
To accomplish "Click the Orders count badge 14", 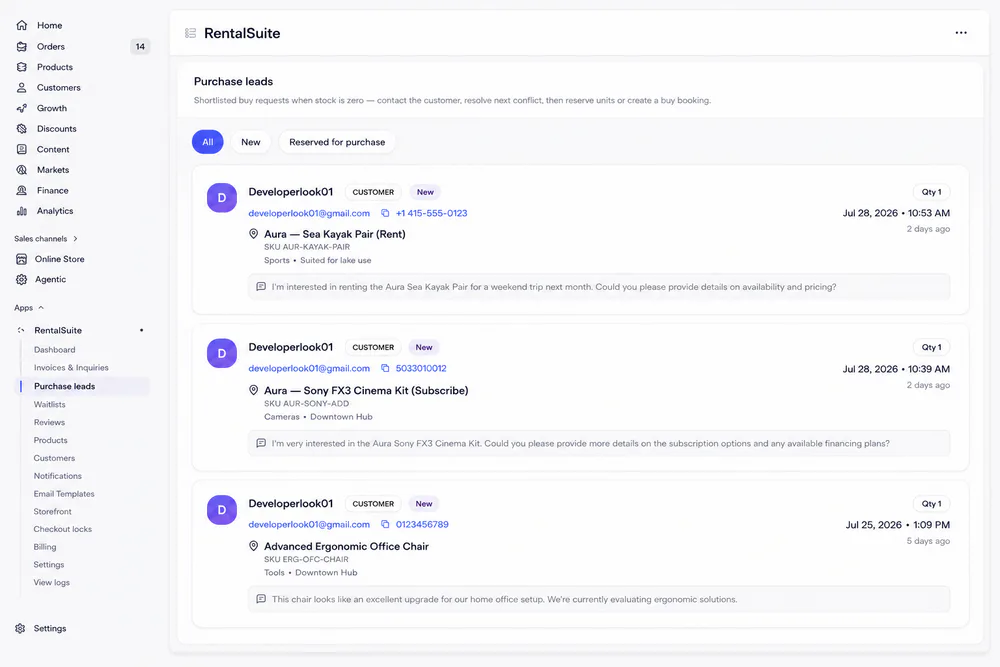I will click(x=140, y=47).
